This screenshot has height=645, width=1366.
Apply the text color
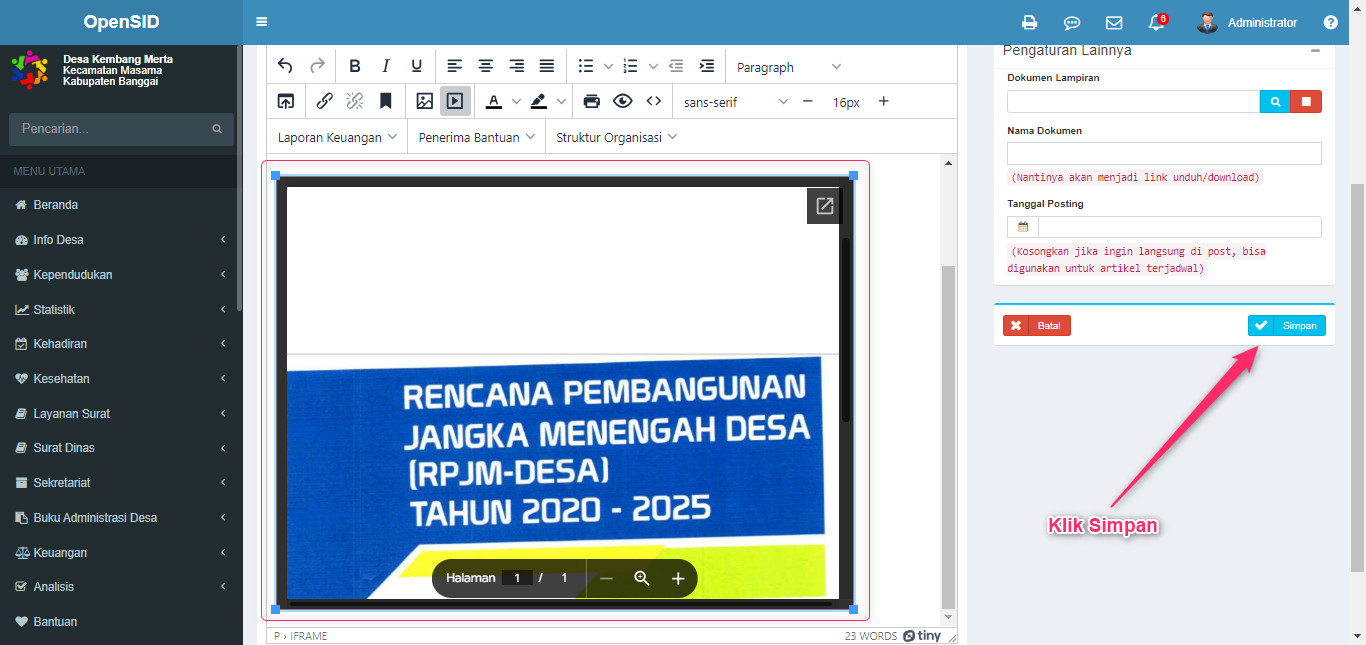click(x=494, y=101)
